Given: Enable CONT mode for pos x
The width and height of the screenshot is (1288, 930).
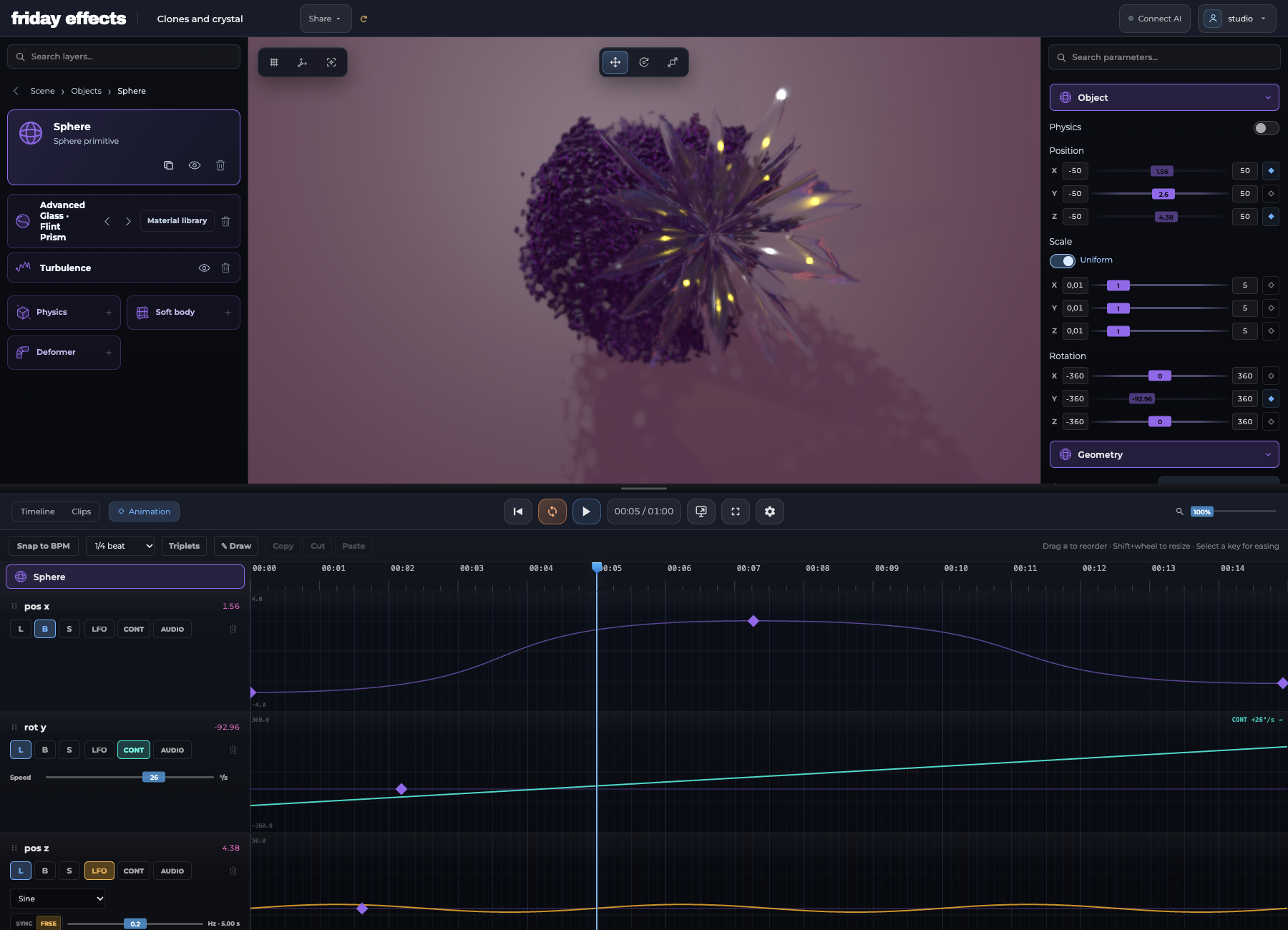Looking at the screenshot, I should [134, 629].
